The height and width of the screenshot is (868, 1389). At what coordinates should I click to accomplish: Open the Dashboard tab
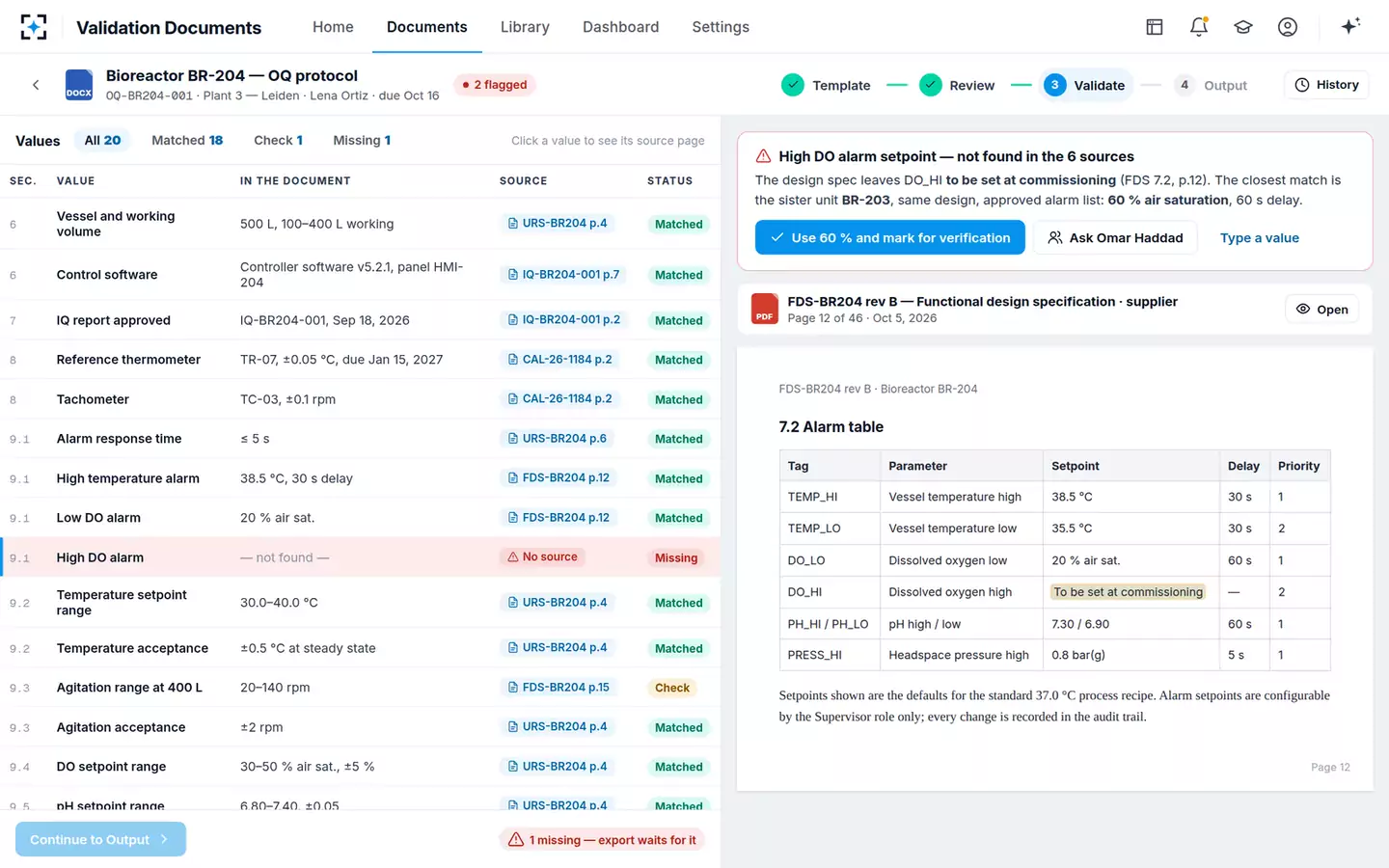point(620,27)
